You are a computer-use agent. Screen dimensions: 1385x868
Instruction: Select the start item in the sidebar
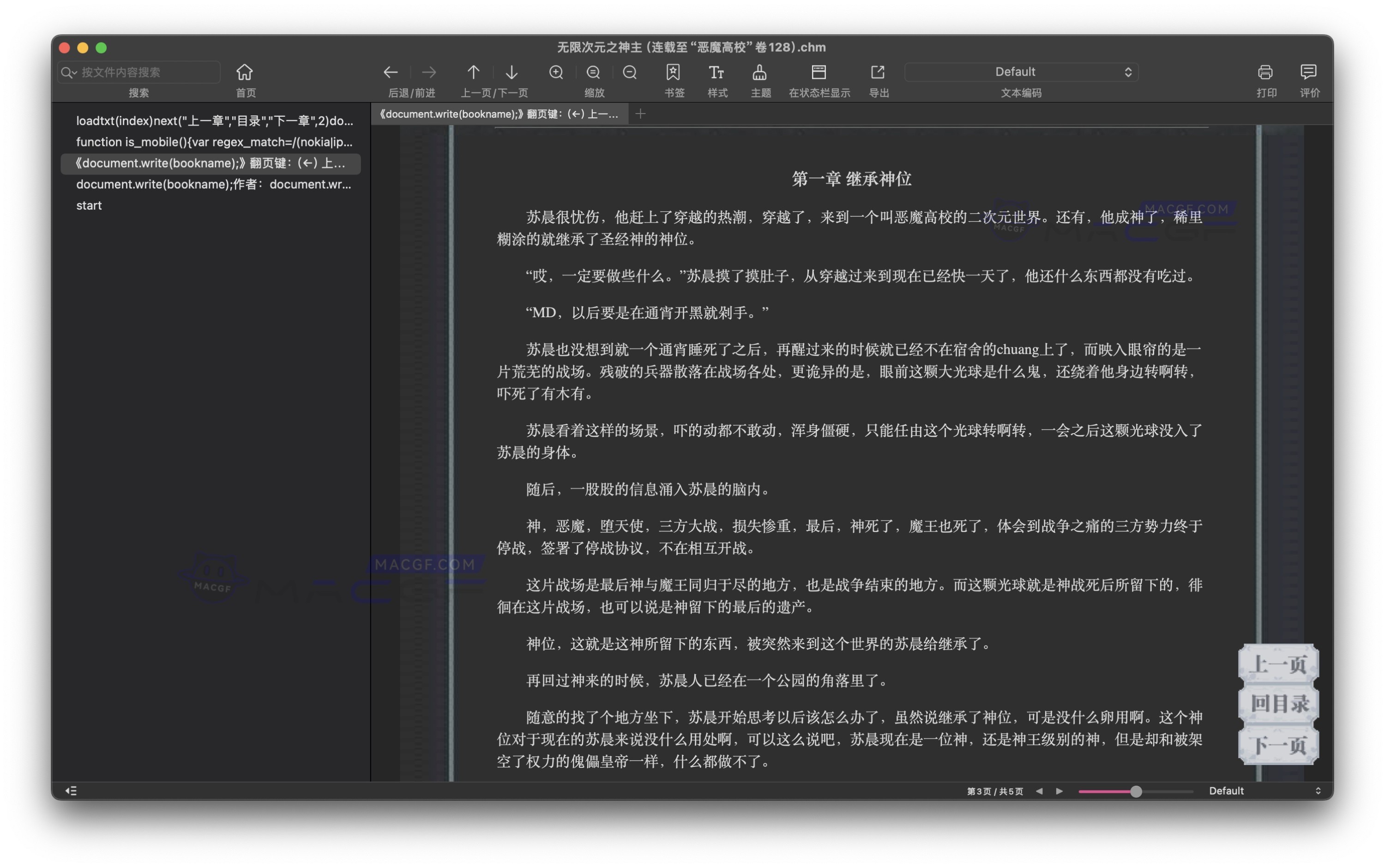pyautogui.click(x=89, y=205)
